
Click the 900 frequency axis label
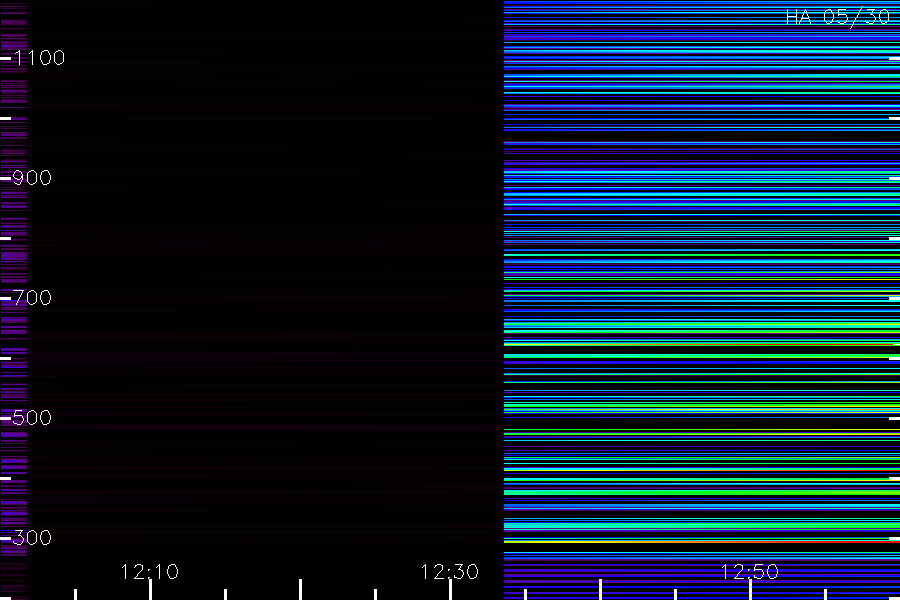click(32, 178)
